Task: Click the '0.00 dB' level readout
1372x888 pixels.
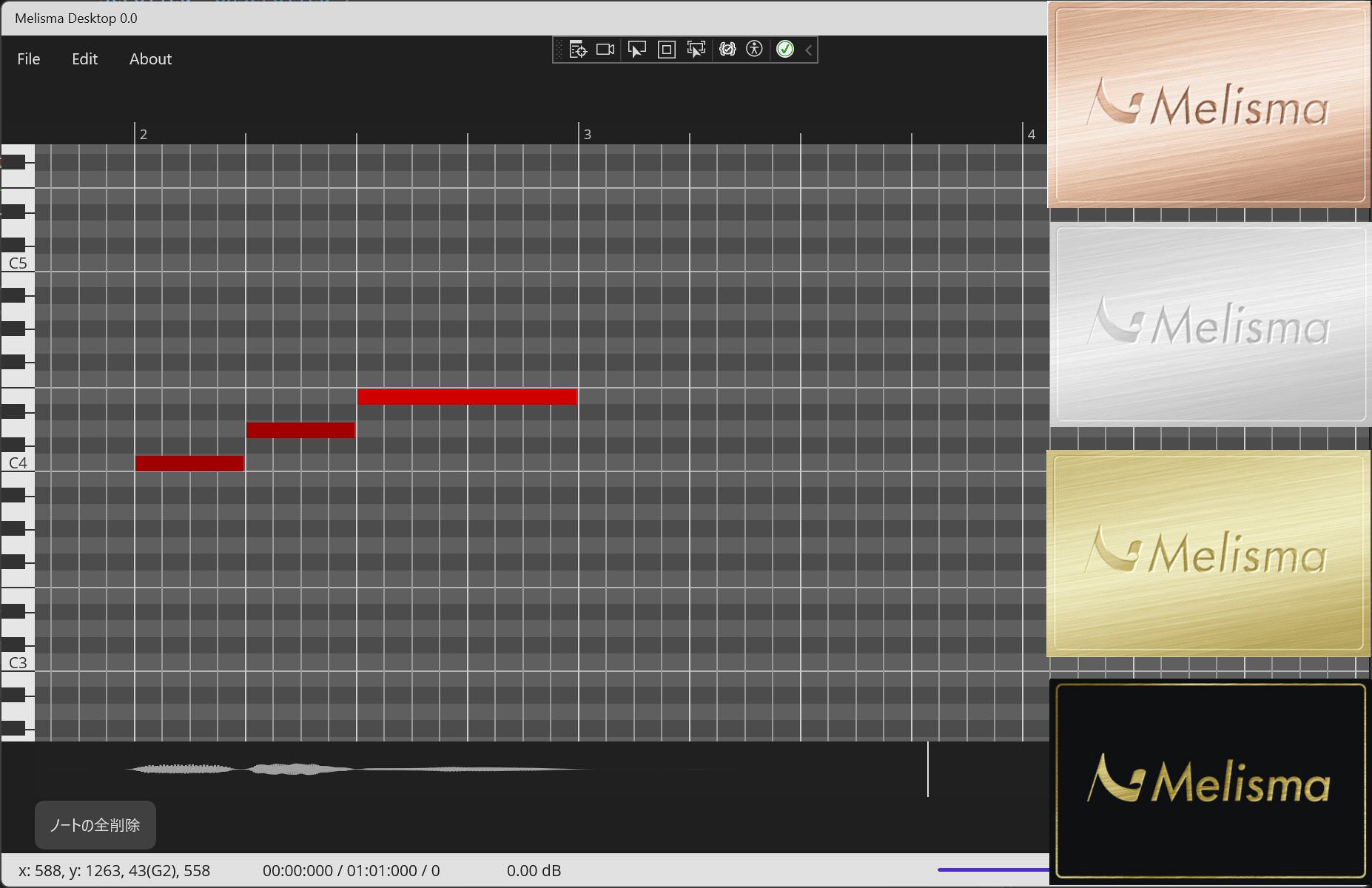Action: coord(534,871)
